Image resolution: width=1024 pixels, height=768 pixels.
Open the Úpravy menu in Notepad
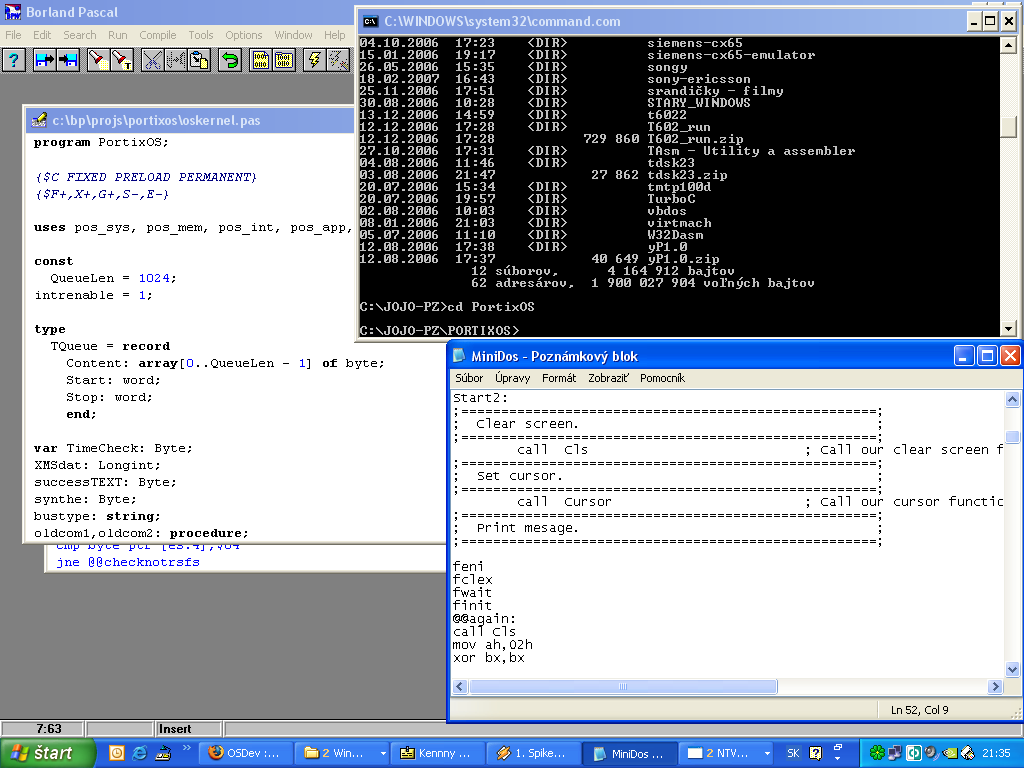513,378
